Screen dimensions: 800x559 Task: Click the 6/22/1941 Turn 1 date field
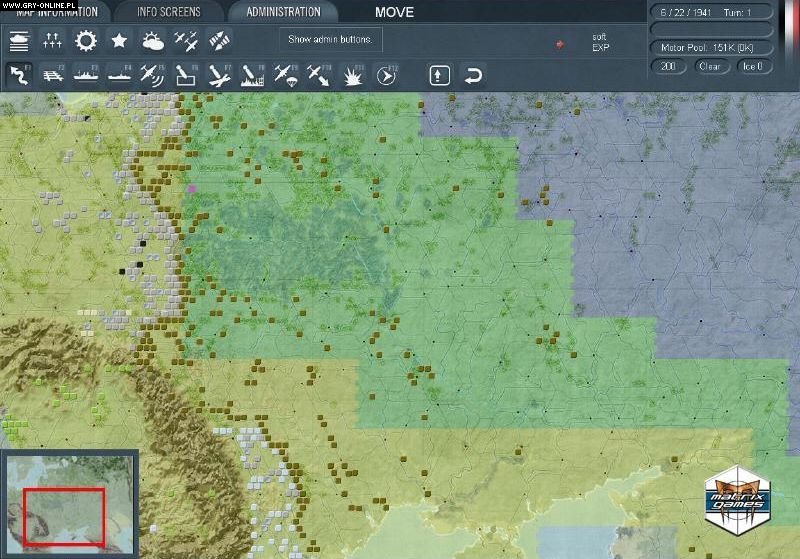click(x=712, y=12)
